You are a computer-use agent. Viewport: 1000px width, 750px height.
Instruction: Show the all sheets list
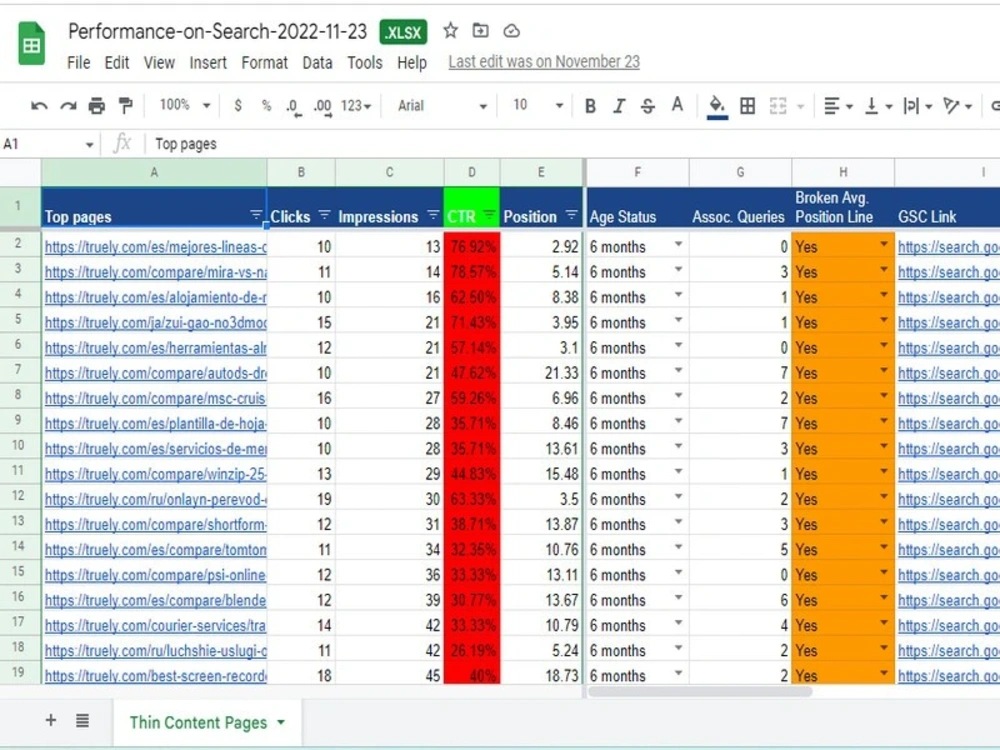tap(82, 721)
